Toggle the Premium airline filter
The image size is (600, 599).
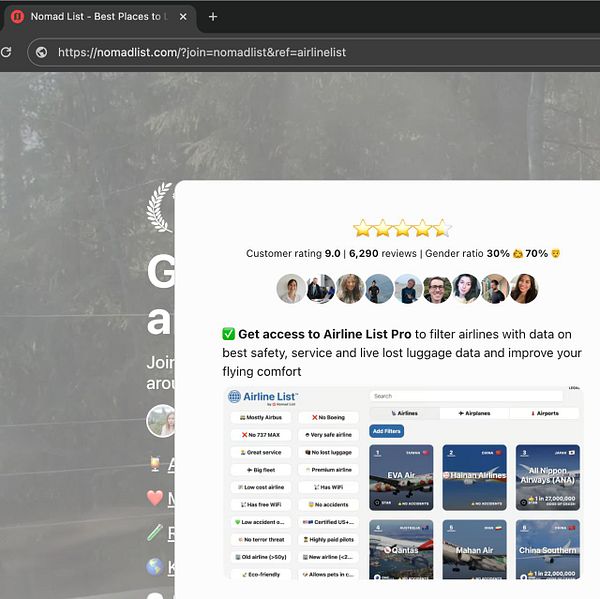[x=328, y=470]
